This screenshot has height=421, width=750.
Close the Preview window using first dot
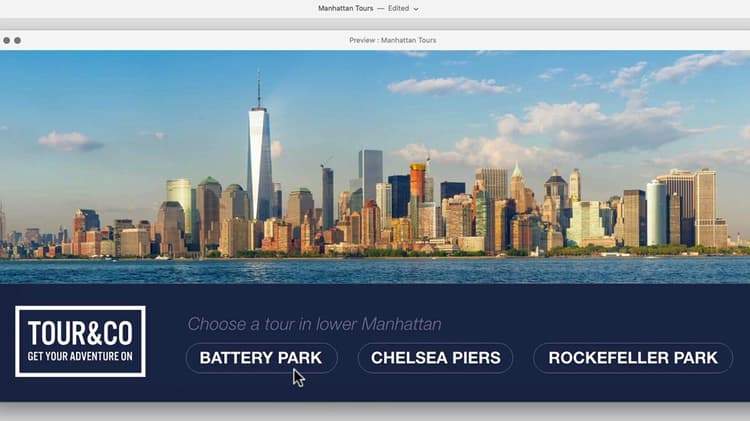pyautogui.click(x=6, y=41)
